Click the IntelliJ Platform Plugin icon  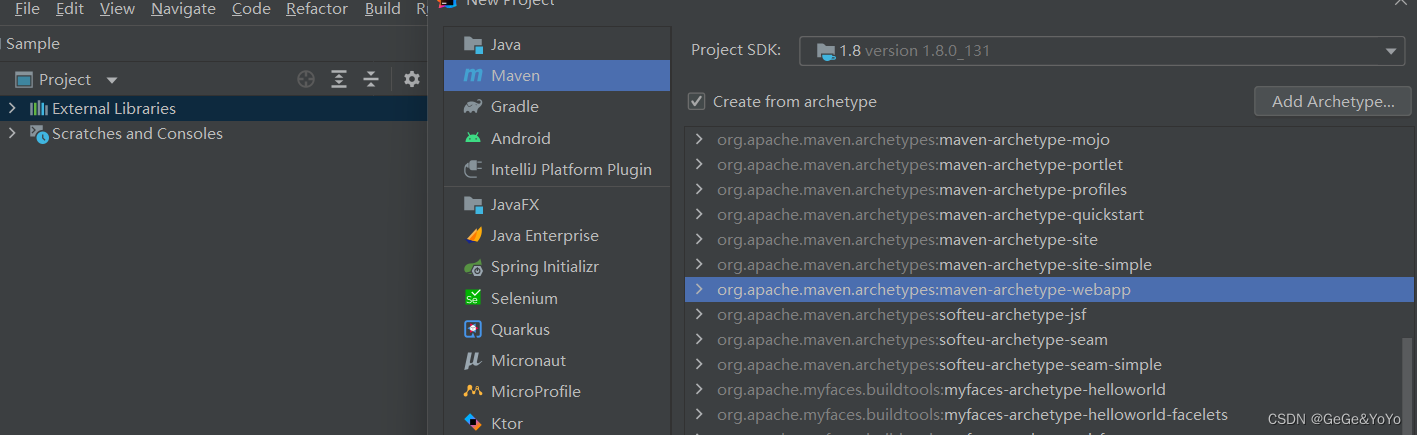473,169
